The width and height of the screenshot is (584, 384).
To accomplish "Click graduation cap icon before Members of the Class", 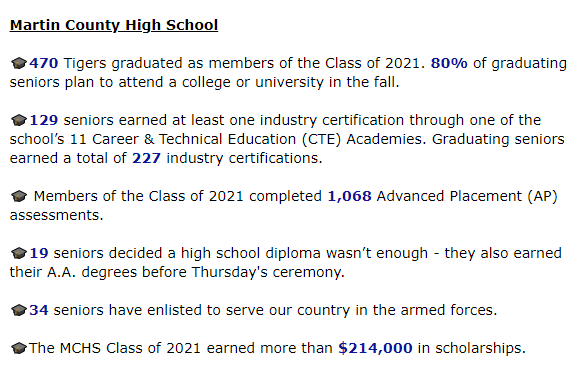I will pyautogui.click(x=19, y=196).
